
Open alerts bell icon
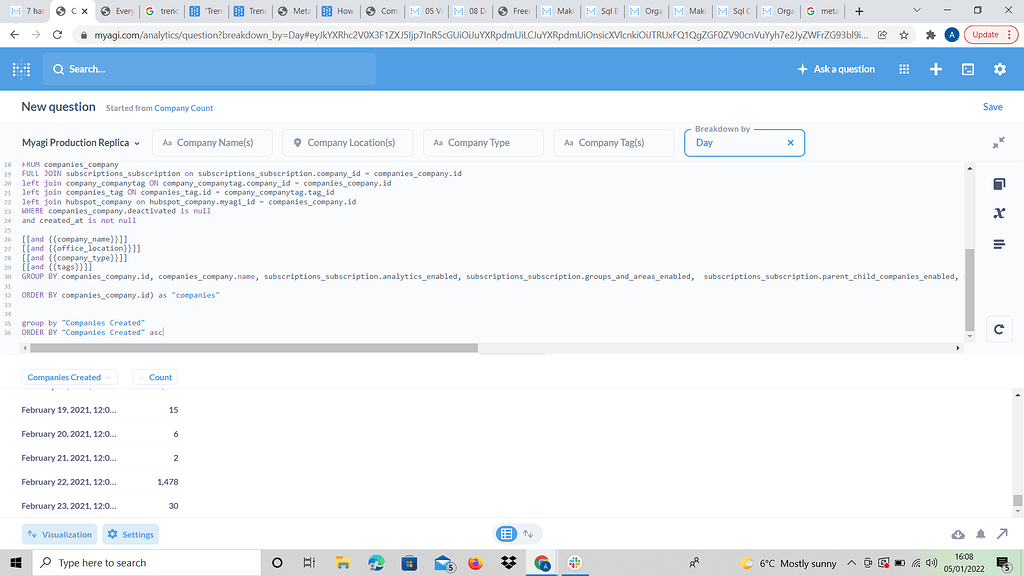981,534
